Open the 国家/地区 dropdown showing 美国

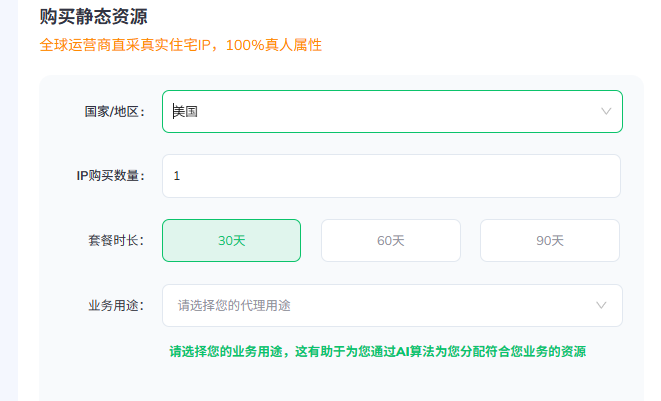coord(392,111)
